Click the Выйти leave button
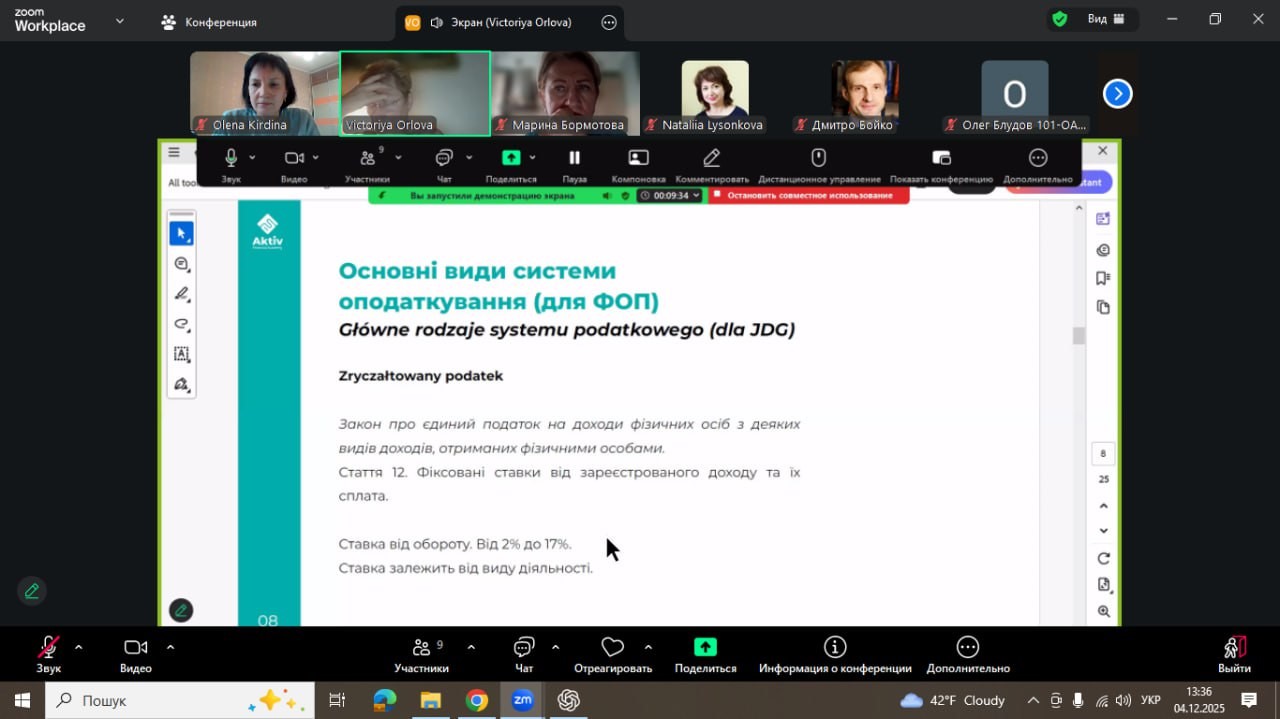 coord(1234,648)
